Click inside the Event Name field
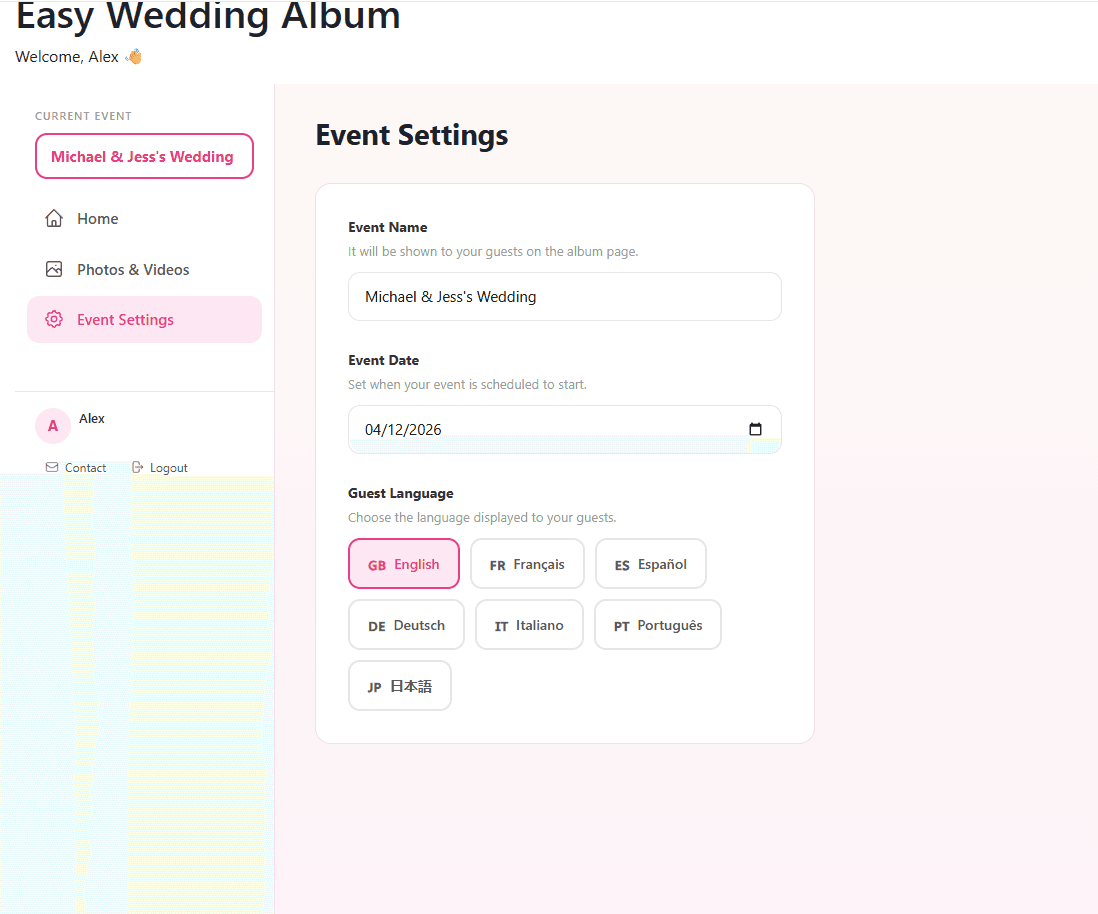The image size is (1098, 914). (564, 296)
